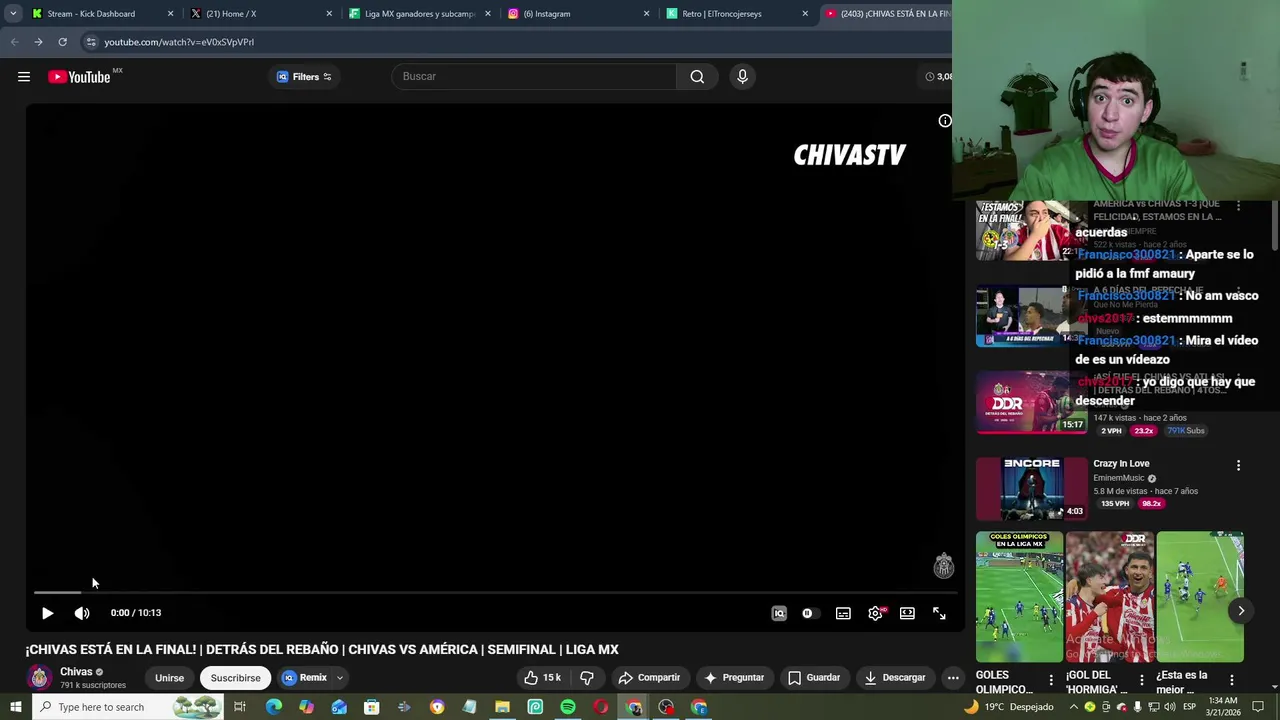Image resolution: width=1280 pixels, height=720 pixels.
Task: Enter fullscreen mode
Action: (939, 613)
